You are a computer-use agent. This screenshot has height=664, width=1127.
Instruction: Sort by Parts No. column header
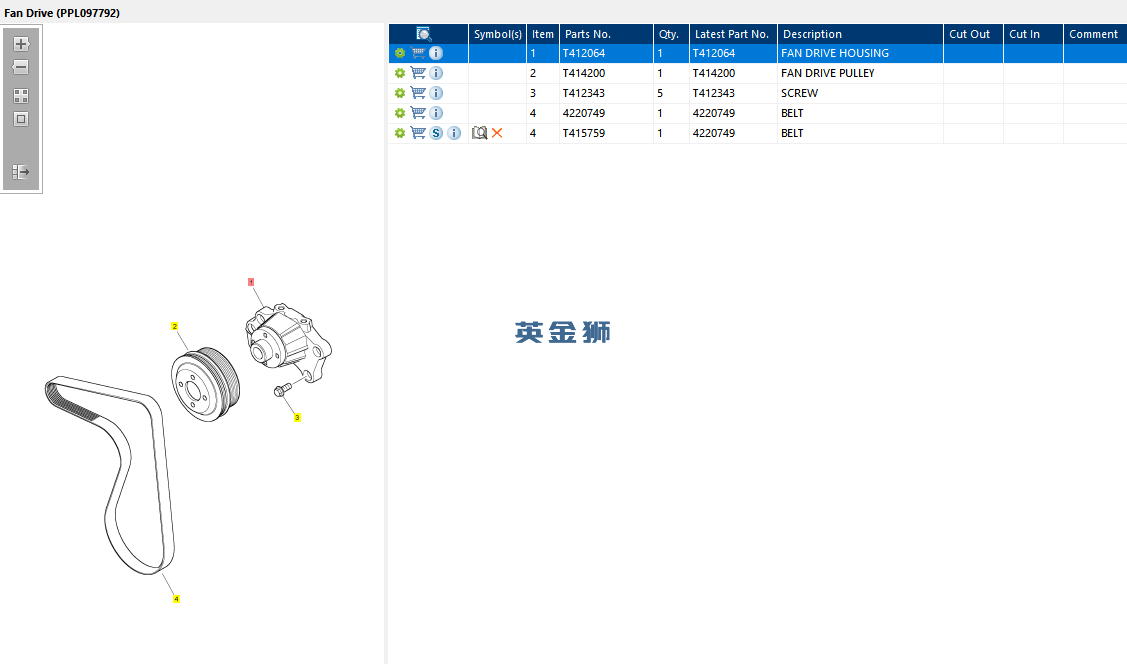tap(606, 34)
